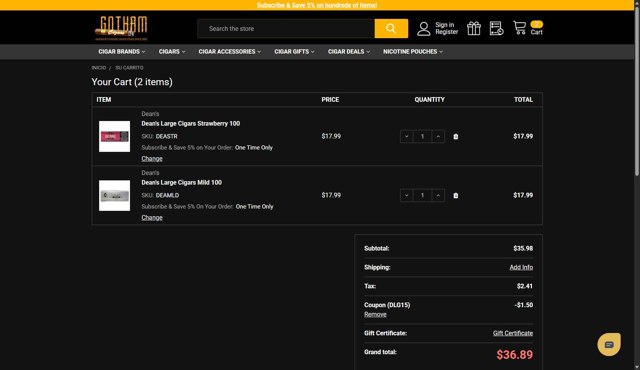Open the gift box icon

474,29
